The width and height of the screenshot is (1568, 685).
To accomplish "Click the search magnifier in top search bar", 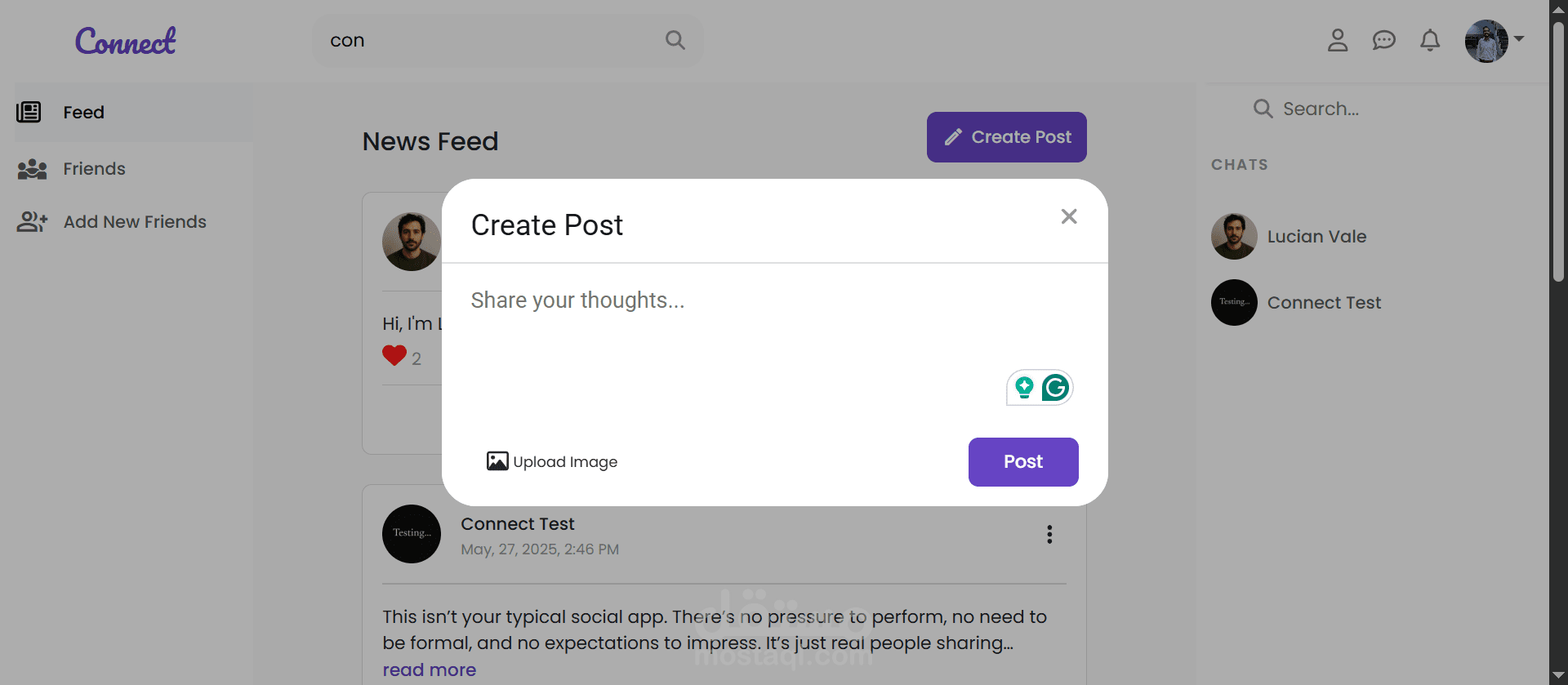I will 675,40.
